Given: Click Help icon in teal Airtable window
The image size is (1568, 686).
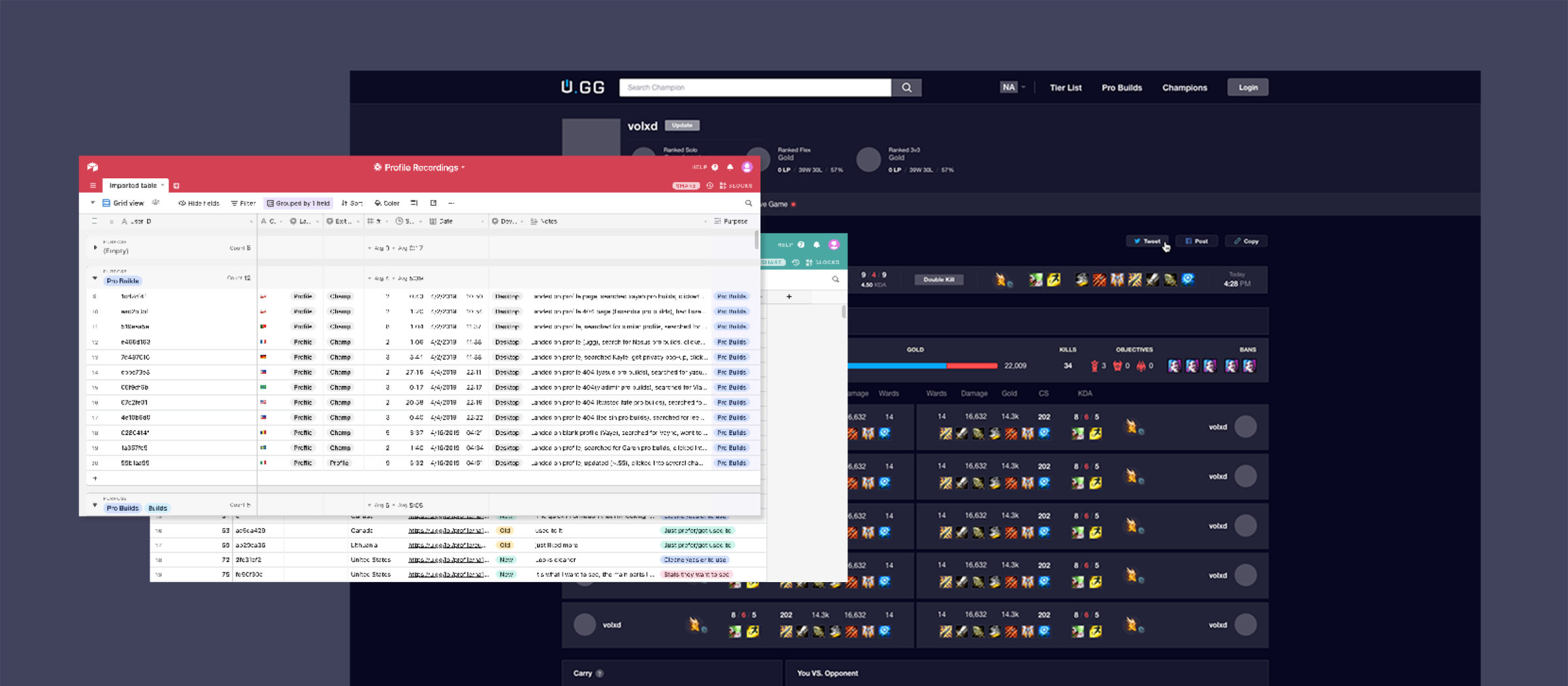Looking at the screenshot, I should click(x=801, y=244).
